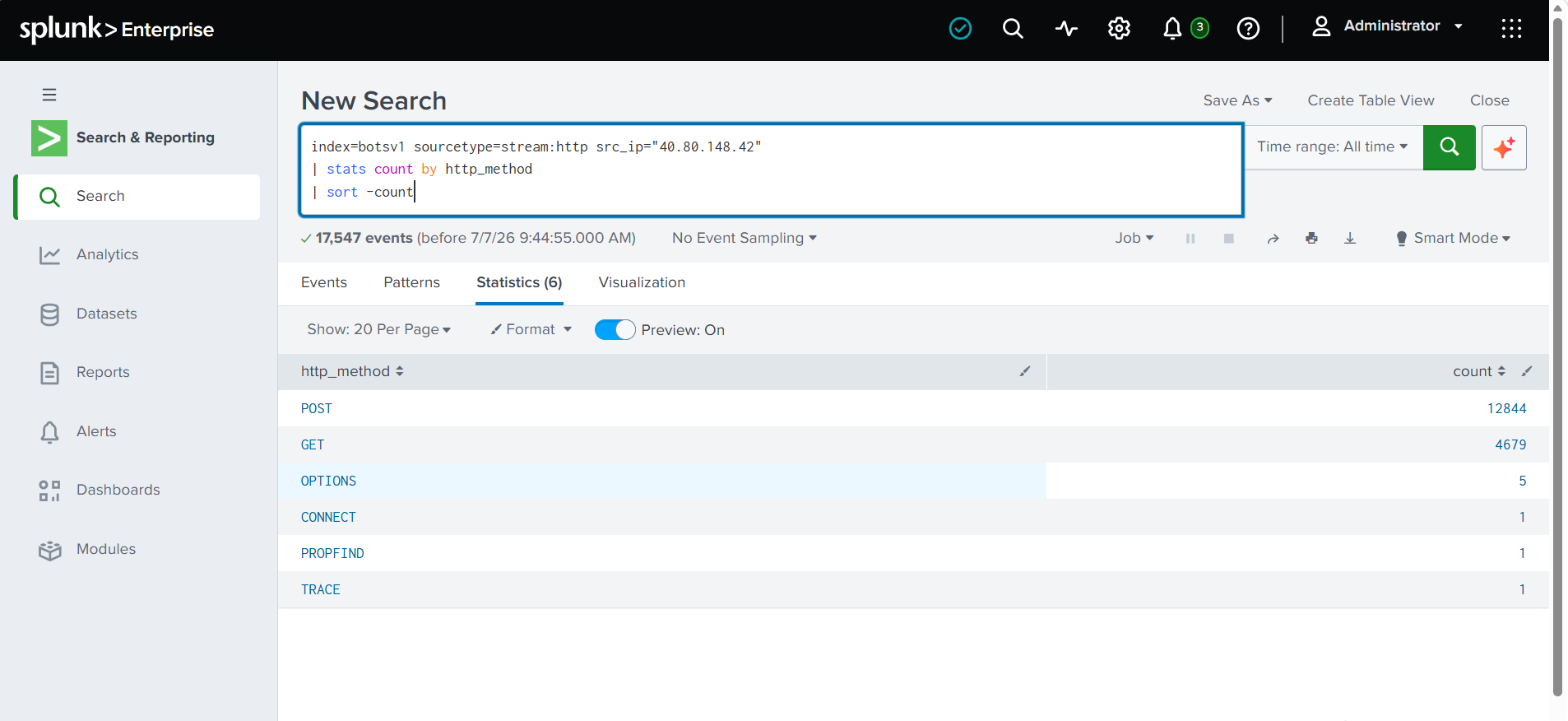Print the search results

point(1311,239)
